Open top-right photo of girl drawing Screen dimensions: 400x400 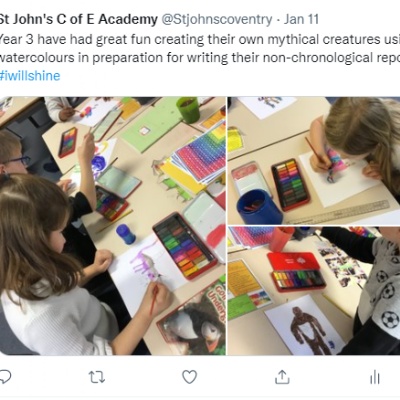pos(314,161)
